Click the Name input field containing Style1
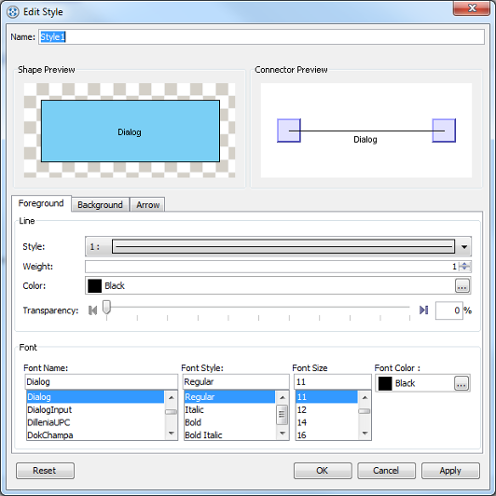Viewport: 496px width, 496px height. (261, 37)
